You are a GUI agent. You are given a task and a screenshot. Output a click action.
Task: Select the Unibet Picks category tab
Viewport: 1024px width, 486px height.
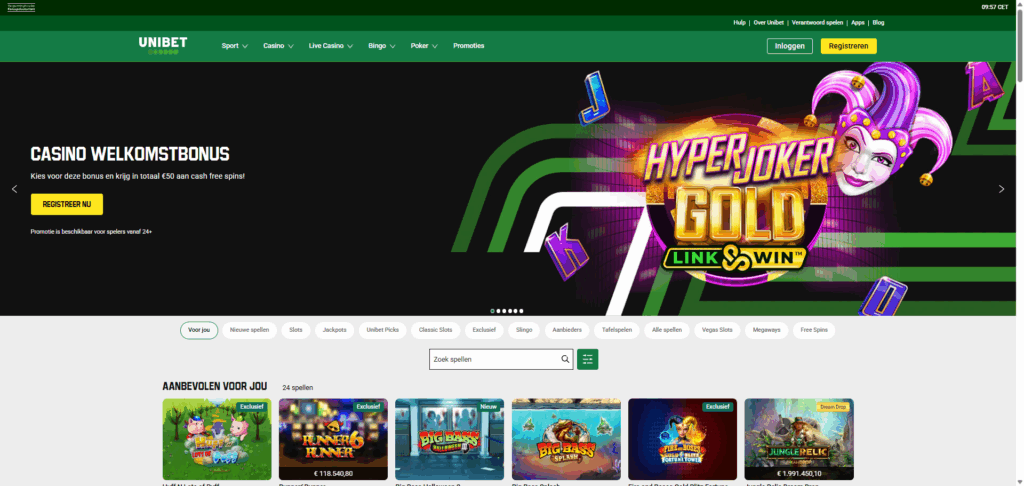pyautogui.click(x=383, y=331)
